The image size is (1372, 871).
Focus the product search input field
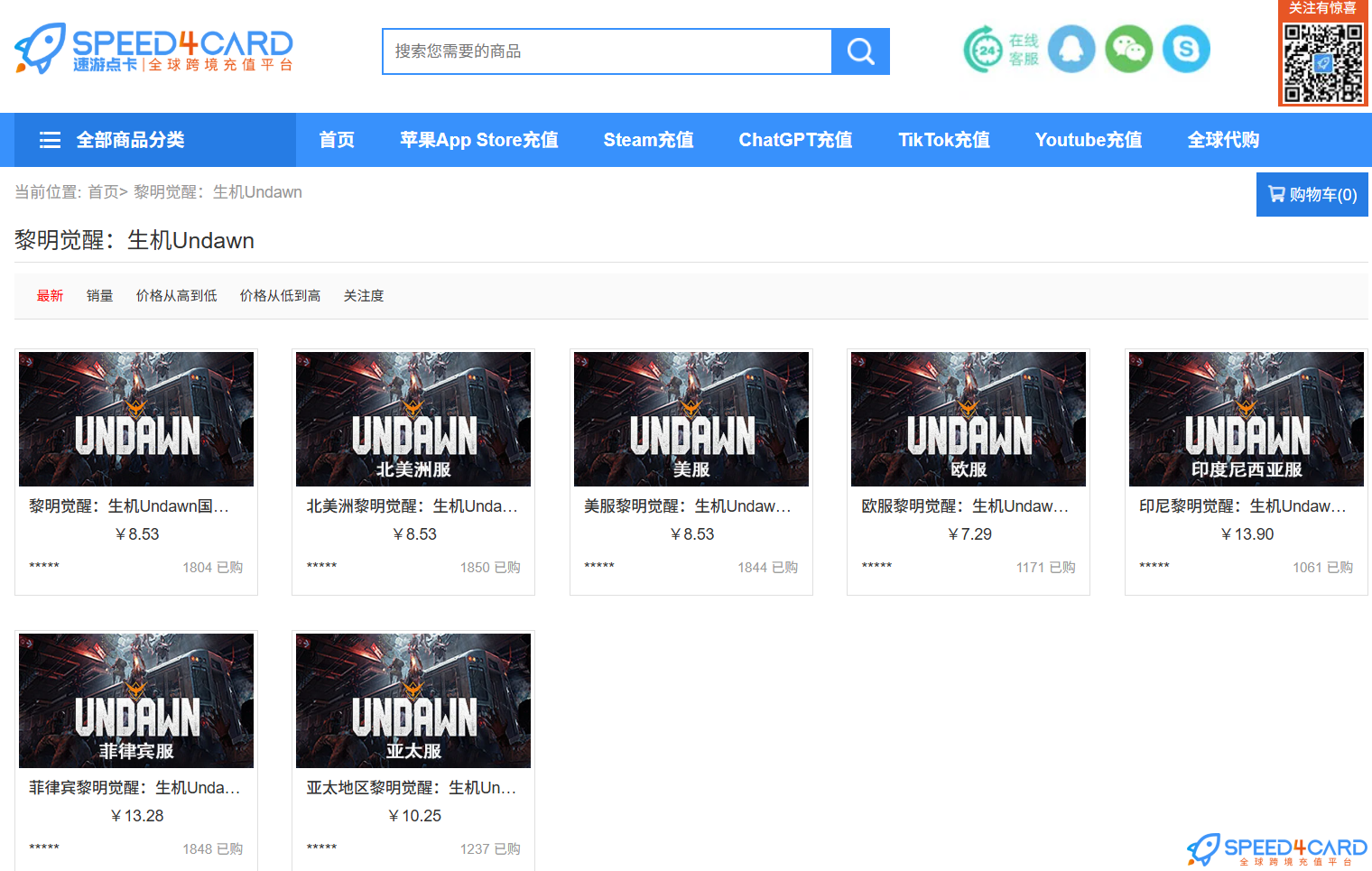607,51
